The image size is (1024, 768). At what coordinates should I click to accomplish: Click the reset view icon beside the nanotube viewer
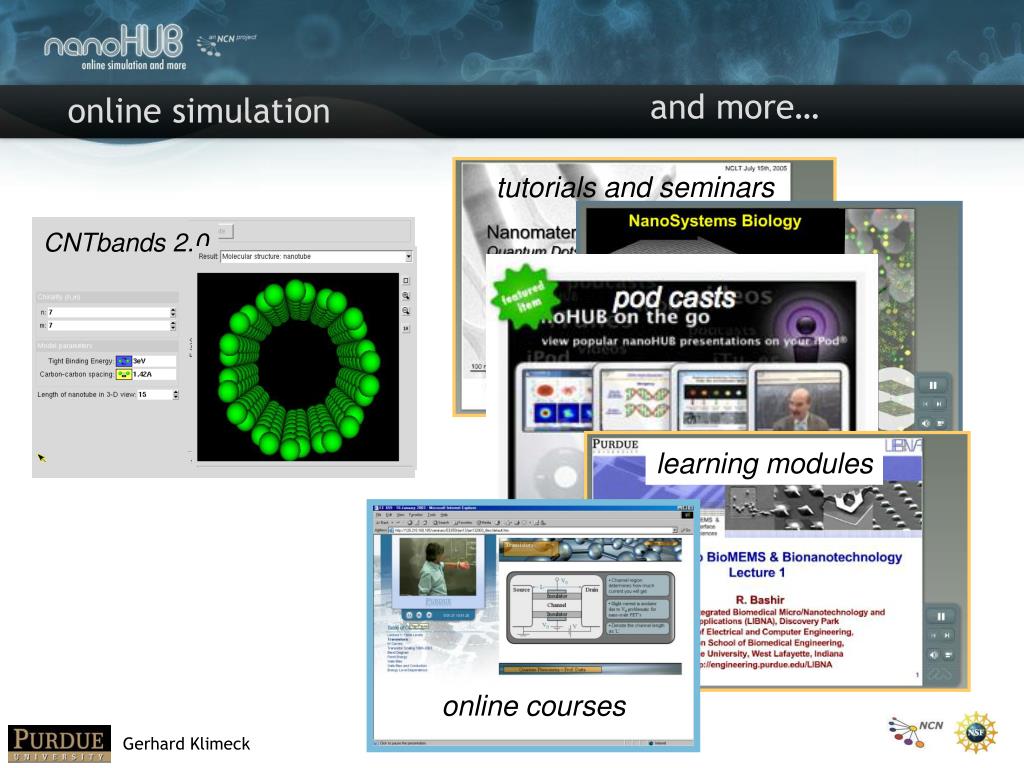(x=406, y=281)
